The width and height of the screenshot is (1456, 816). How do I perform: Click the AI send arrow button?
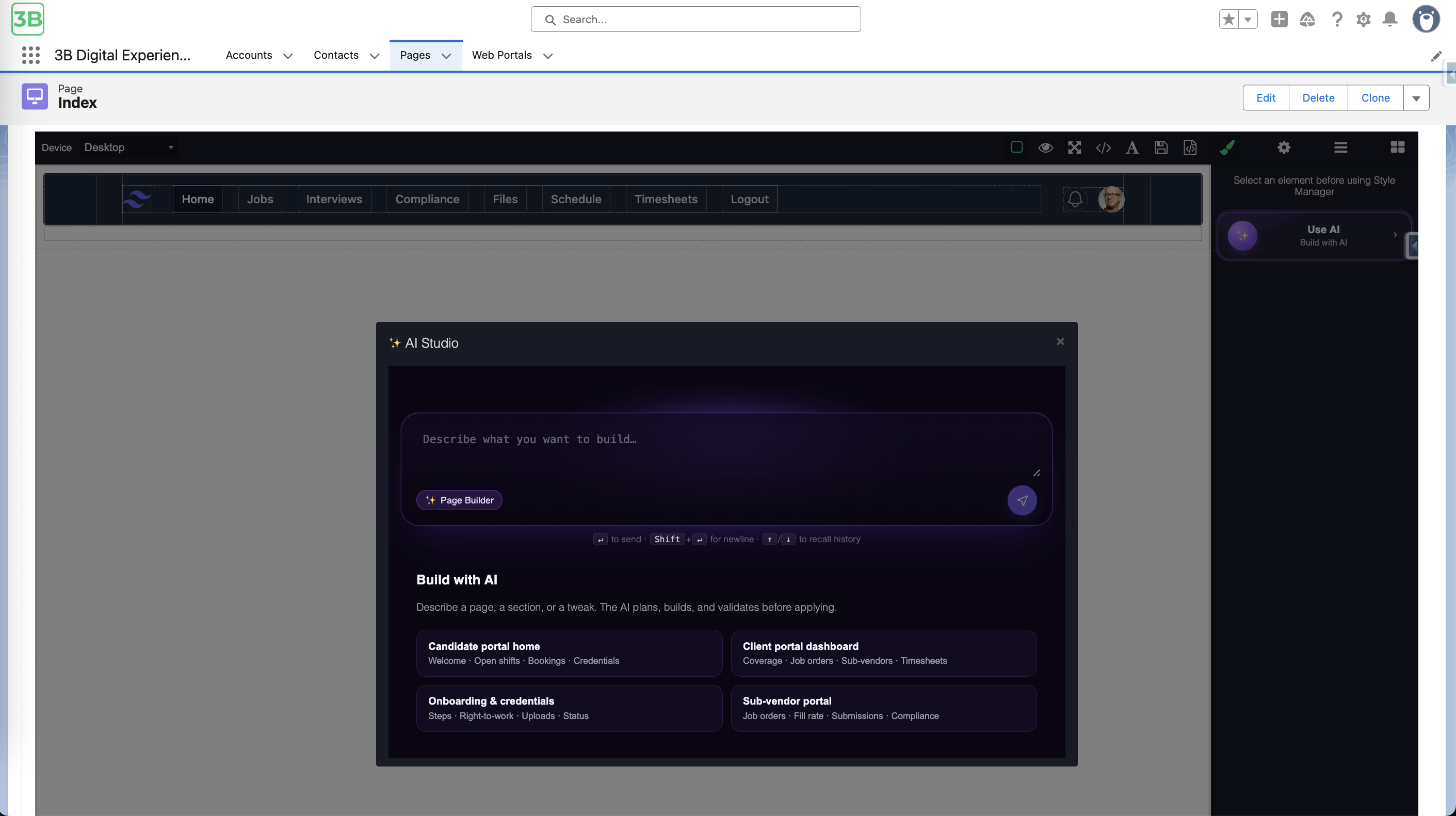[x=1022, y=500]
